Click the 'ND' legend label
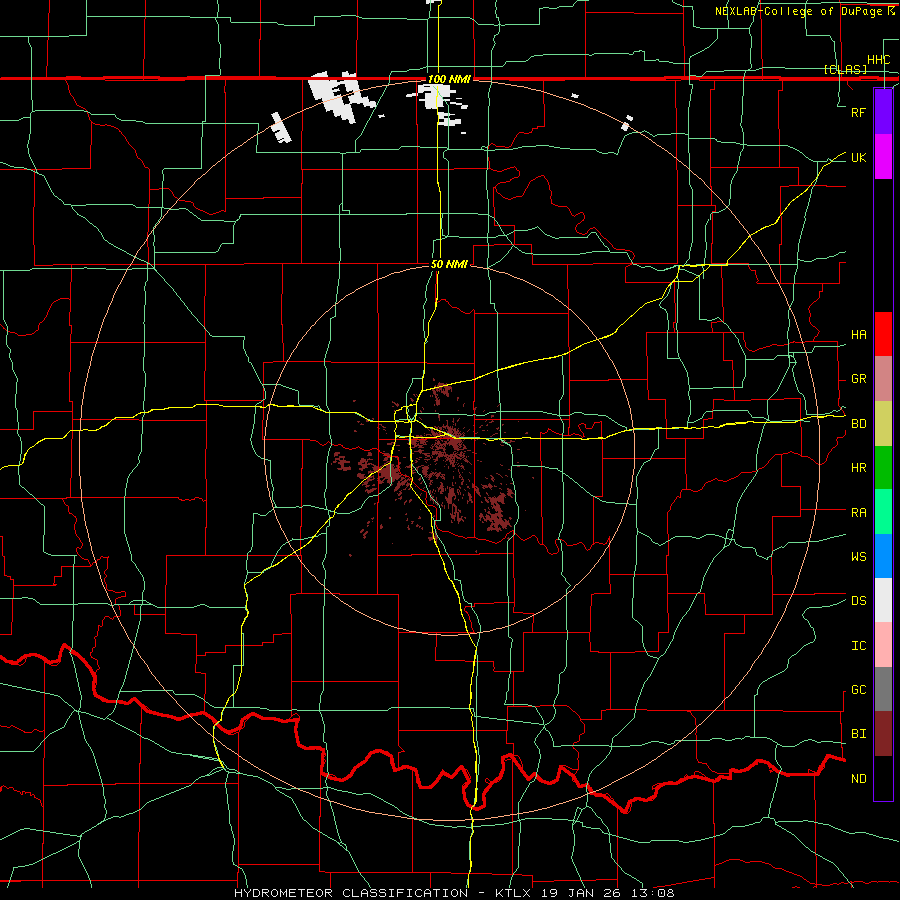The height and width of the screenshot is (900, 900). 859,779
